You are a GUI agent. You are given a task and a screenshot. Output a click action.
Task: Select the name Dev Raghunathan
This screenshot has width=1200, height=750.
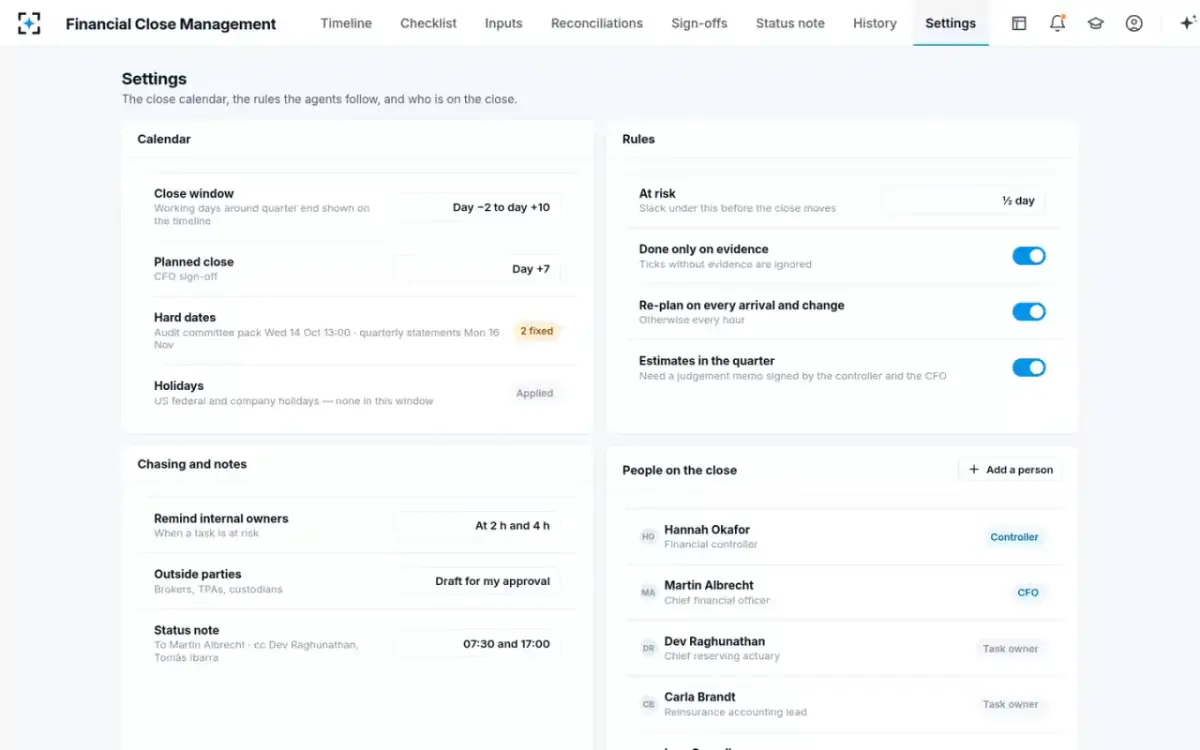pyautogui.click(x=714, y=642)
